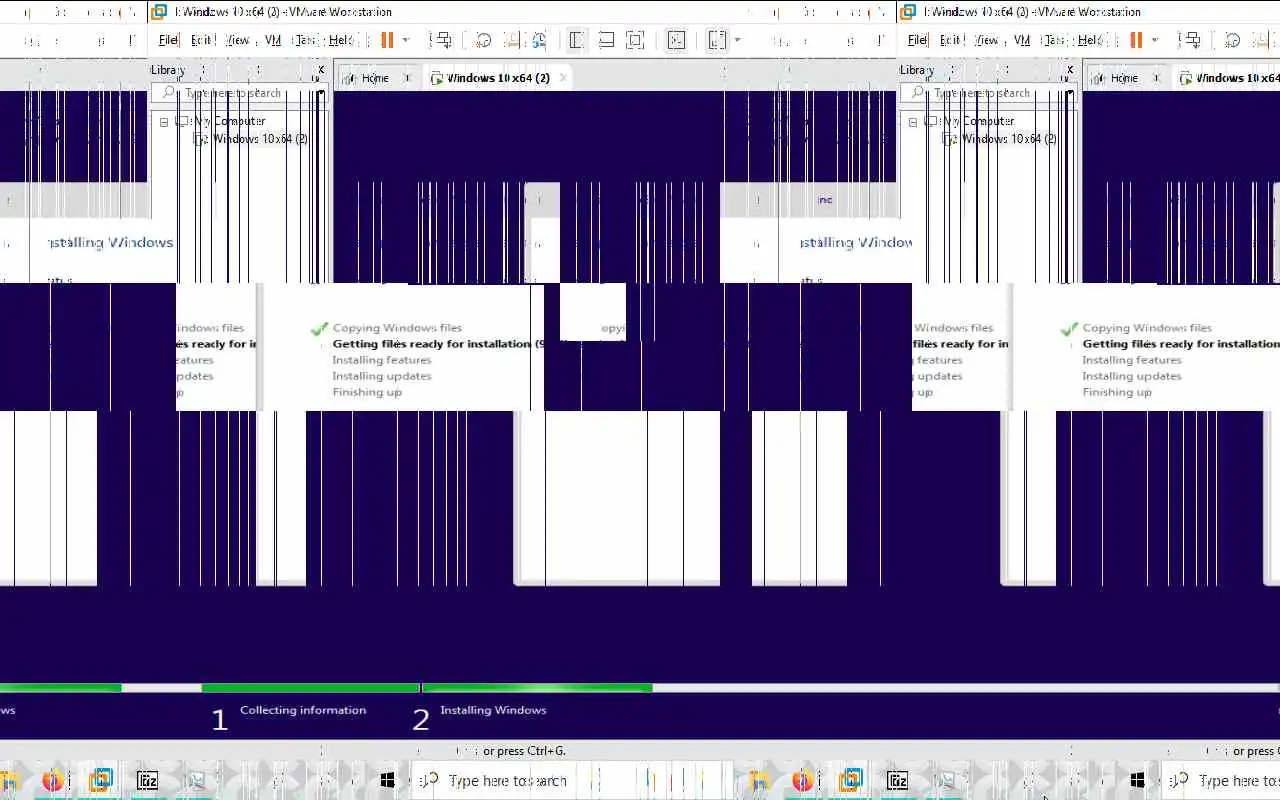Select Windows 10 x64 (2) in the right-side Library tree

coord(1009,139)
